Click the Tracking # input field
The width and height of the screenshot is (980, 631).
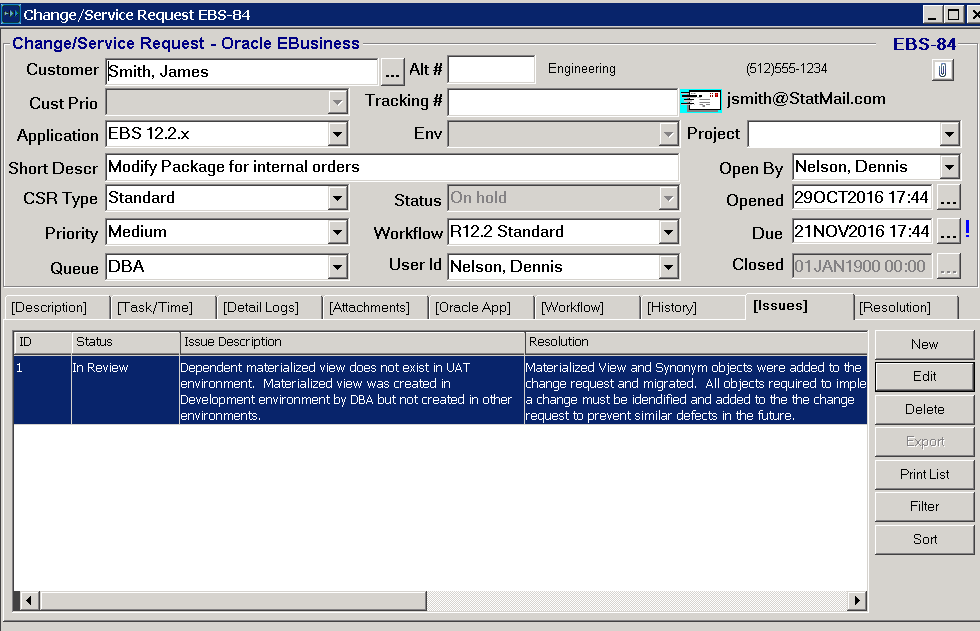tap(562, 102)
